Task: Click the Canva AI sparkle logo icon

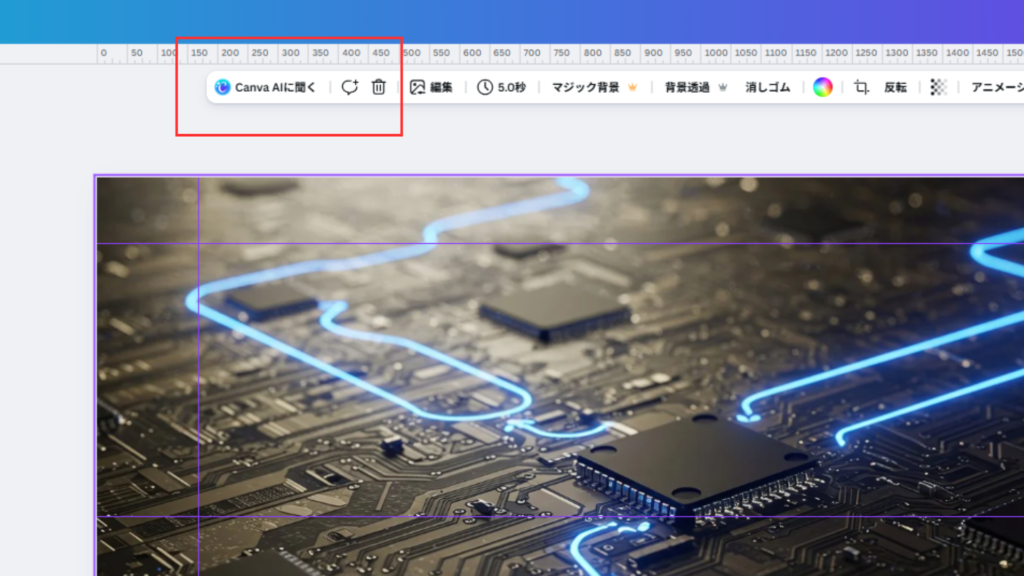Action: pyautogui.click(x=222, y=87)
